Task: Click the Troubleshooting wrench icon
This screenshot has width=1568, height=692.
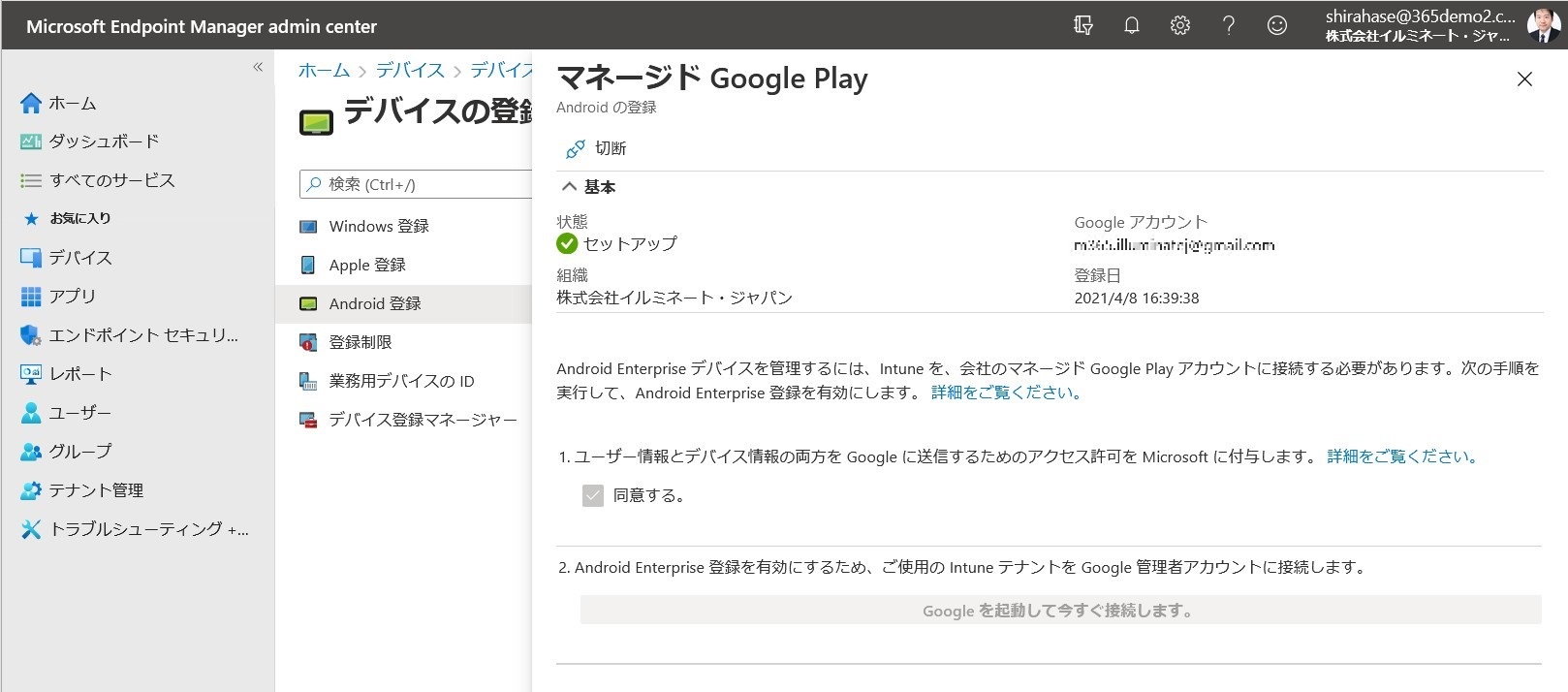Action: coord(31,529)
